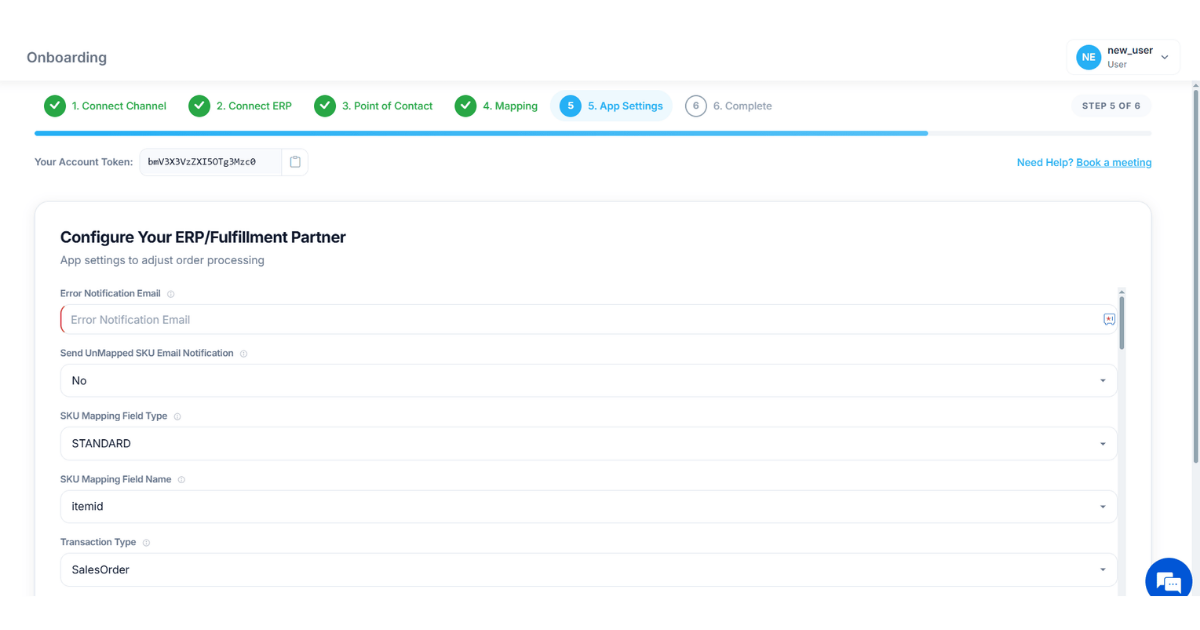Click the Book a meeting link

[x=1114, y=162]
